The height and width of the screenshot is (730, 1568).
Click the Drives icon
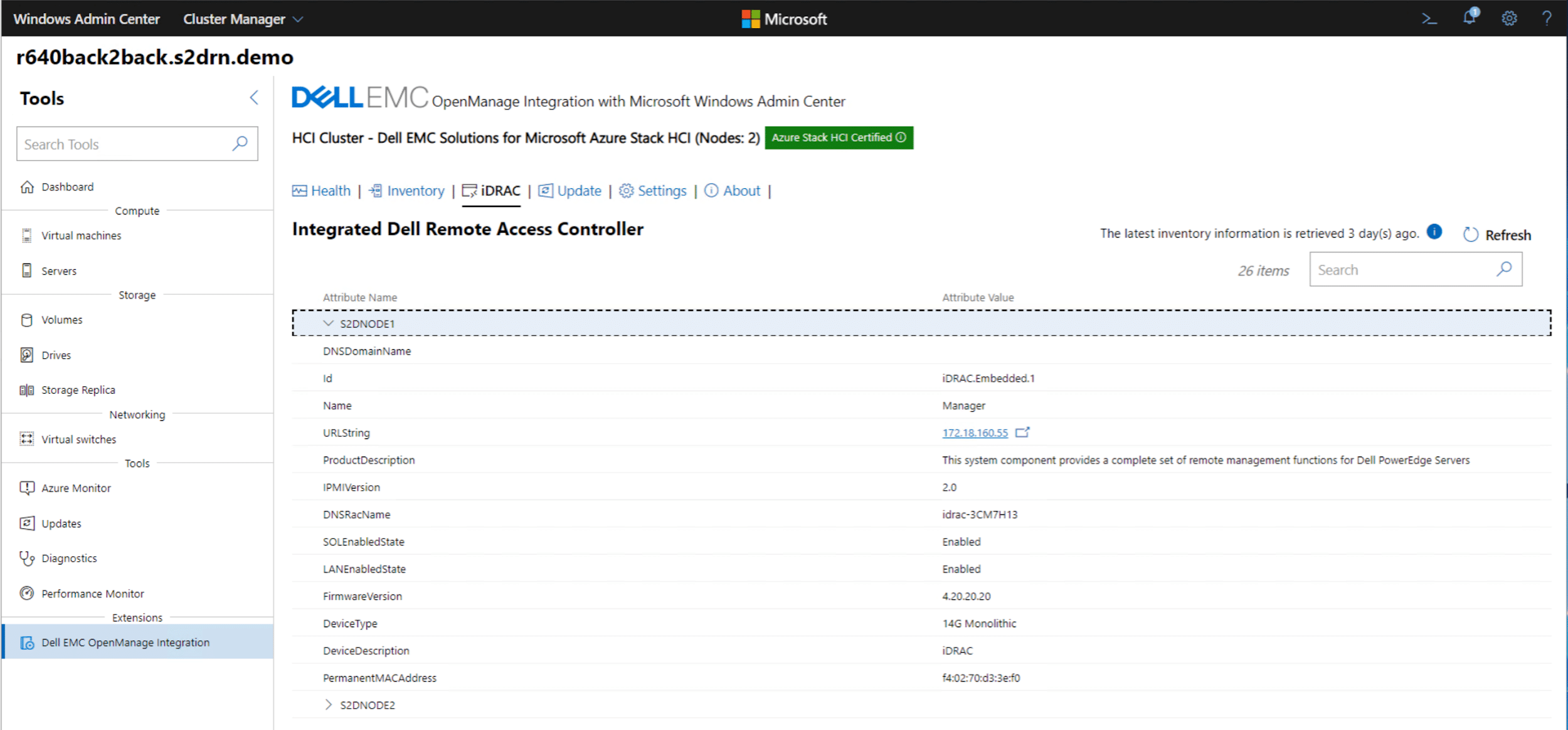(x=26, y=355)
